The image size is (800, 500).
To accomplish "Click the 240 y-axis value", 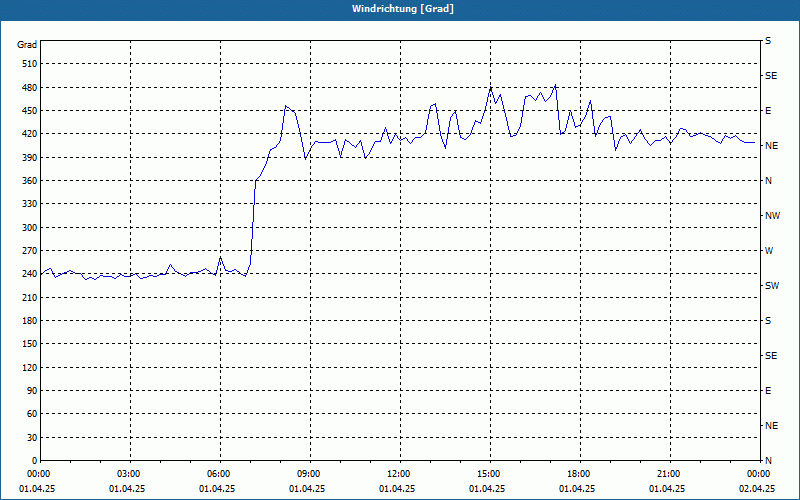I will point(30,274).
